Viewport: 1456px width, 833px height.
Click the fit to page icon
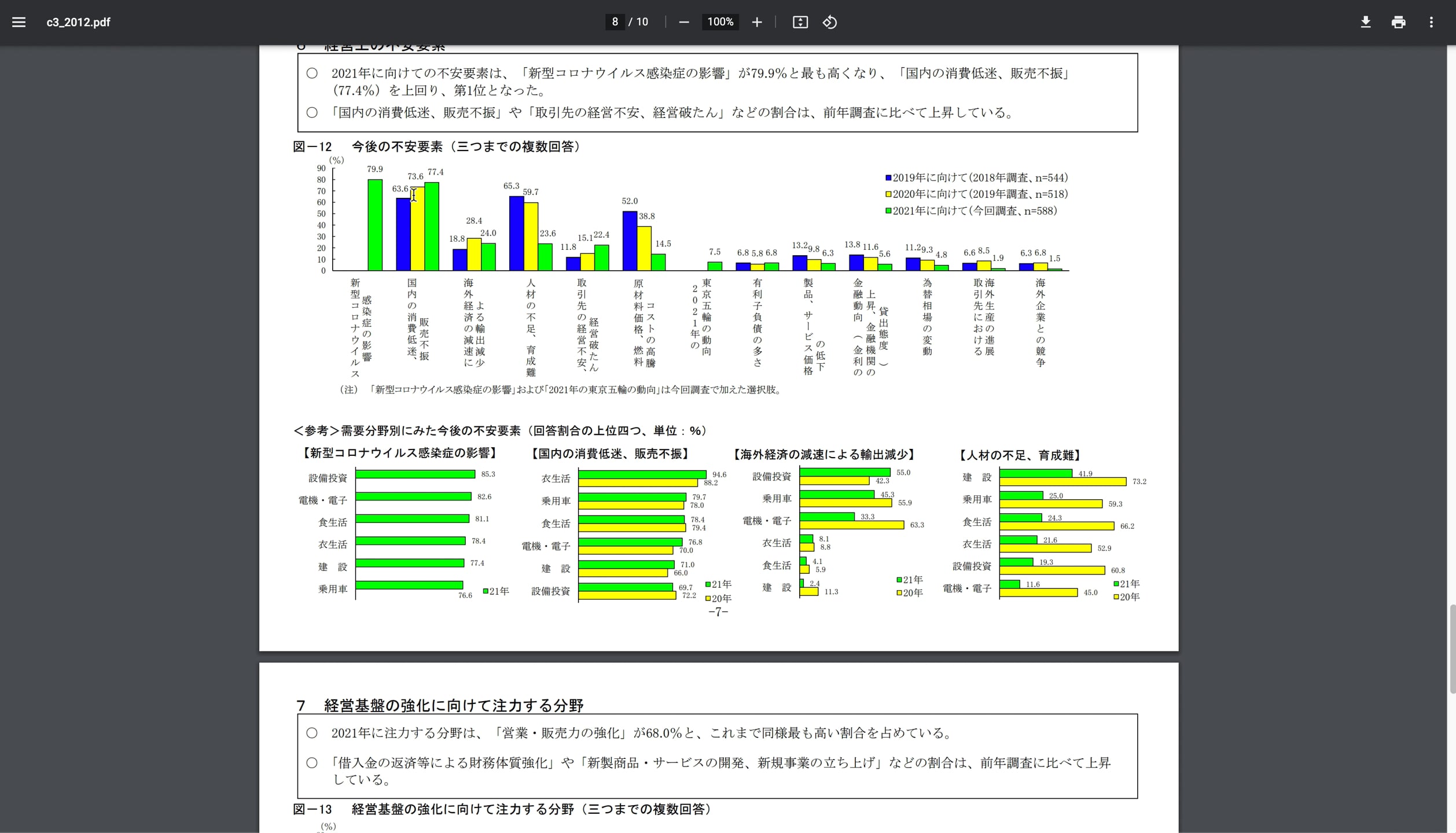point(800,22)
